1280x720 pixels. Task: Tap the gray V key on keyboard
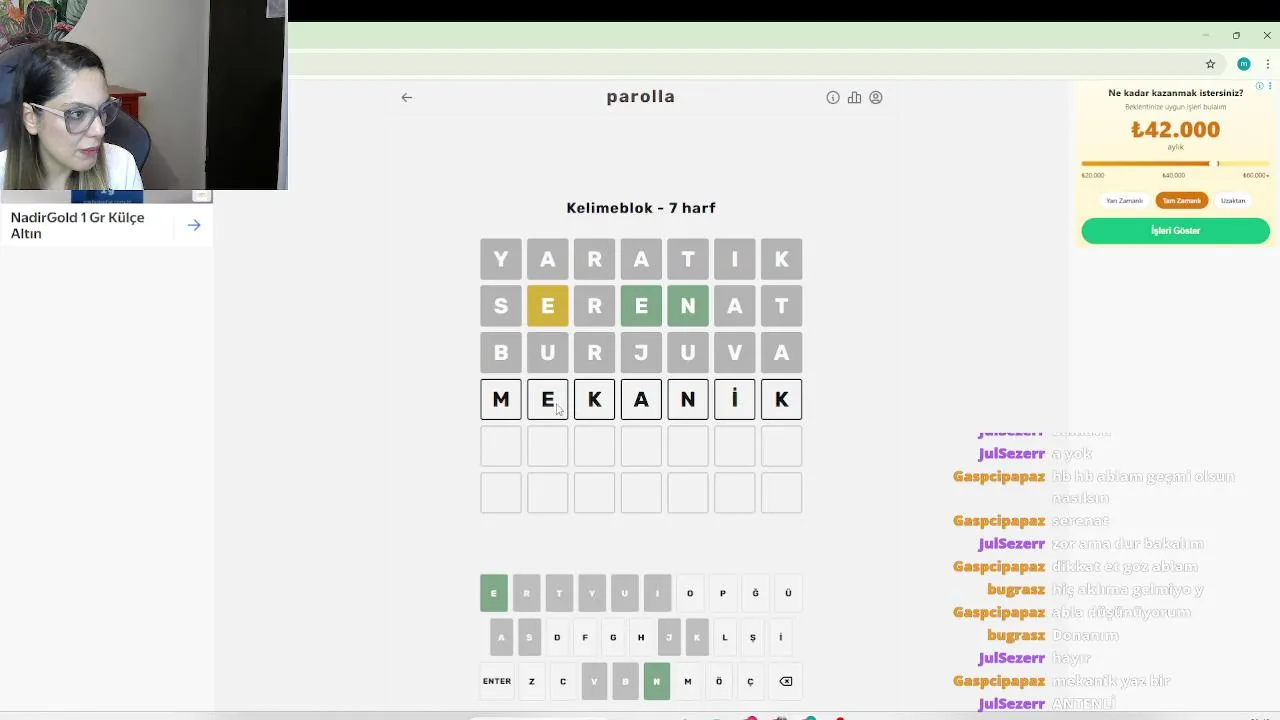coord(594,681)
